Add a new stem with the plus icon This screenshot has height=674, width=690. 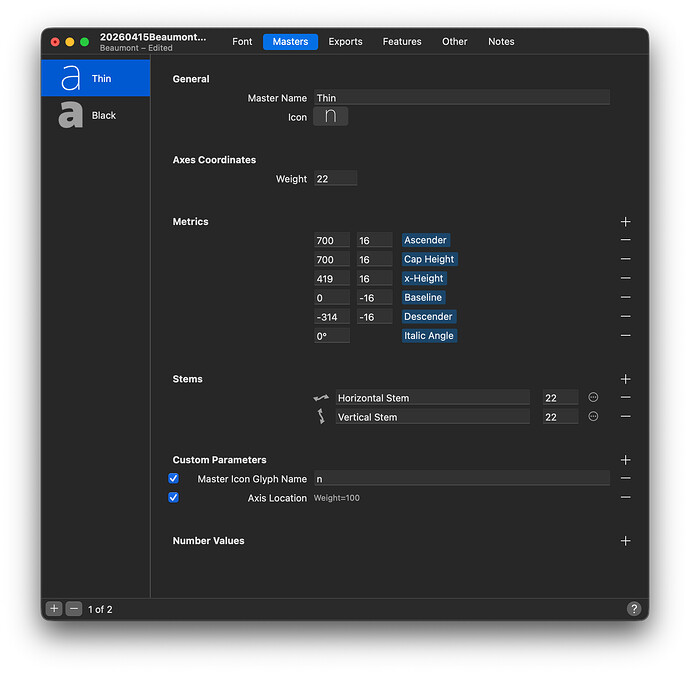tap(625, 380)
